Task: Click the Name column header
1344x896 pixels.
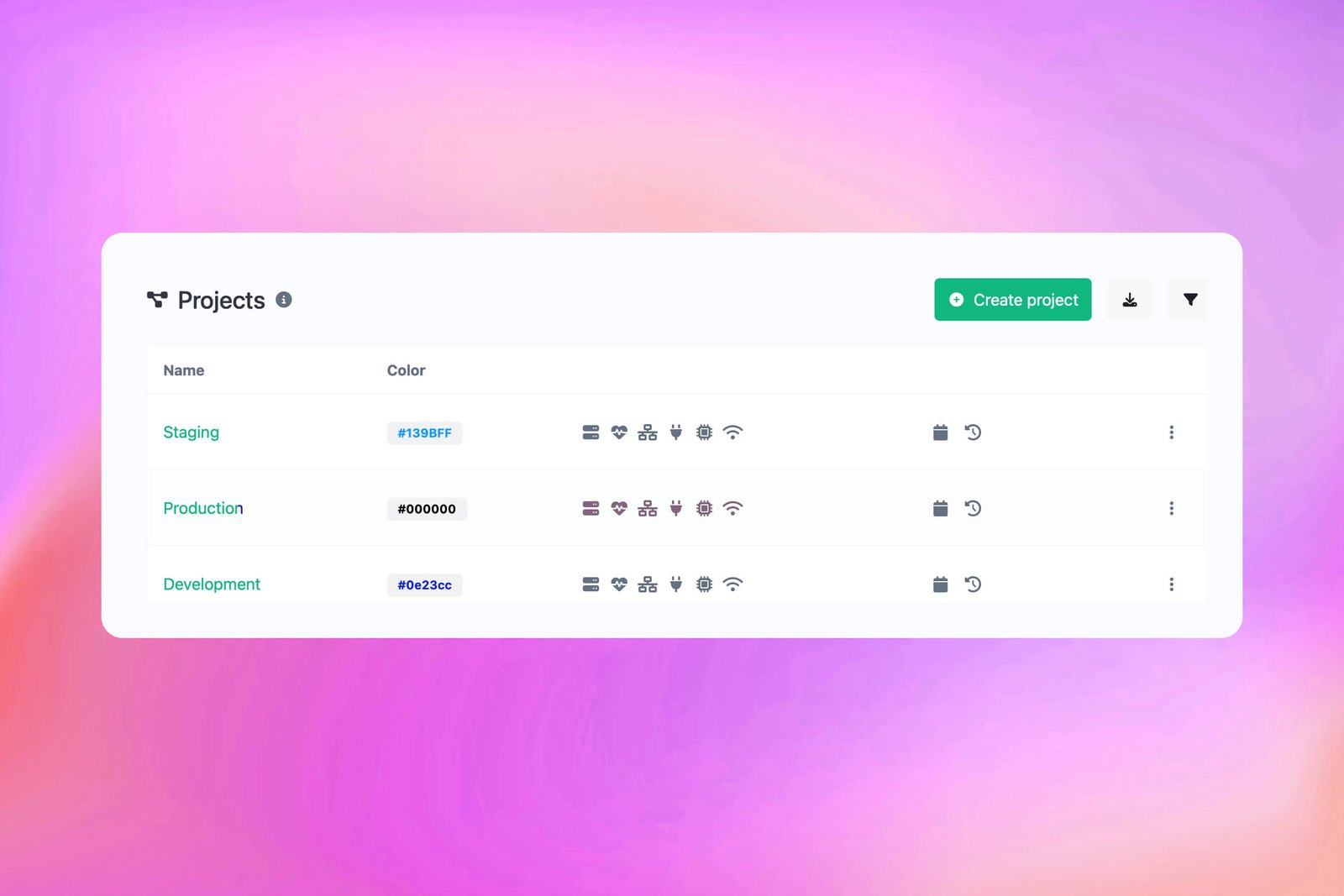Action: (x=184, y=370)
